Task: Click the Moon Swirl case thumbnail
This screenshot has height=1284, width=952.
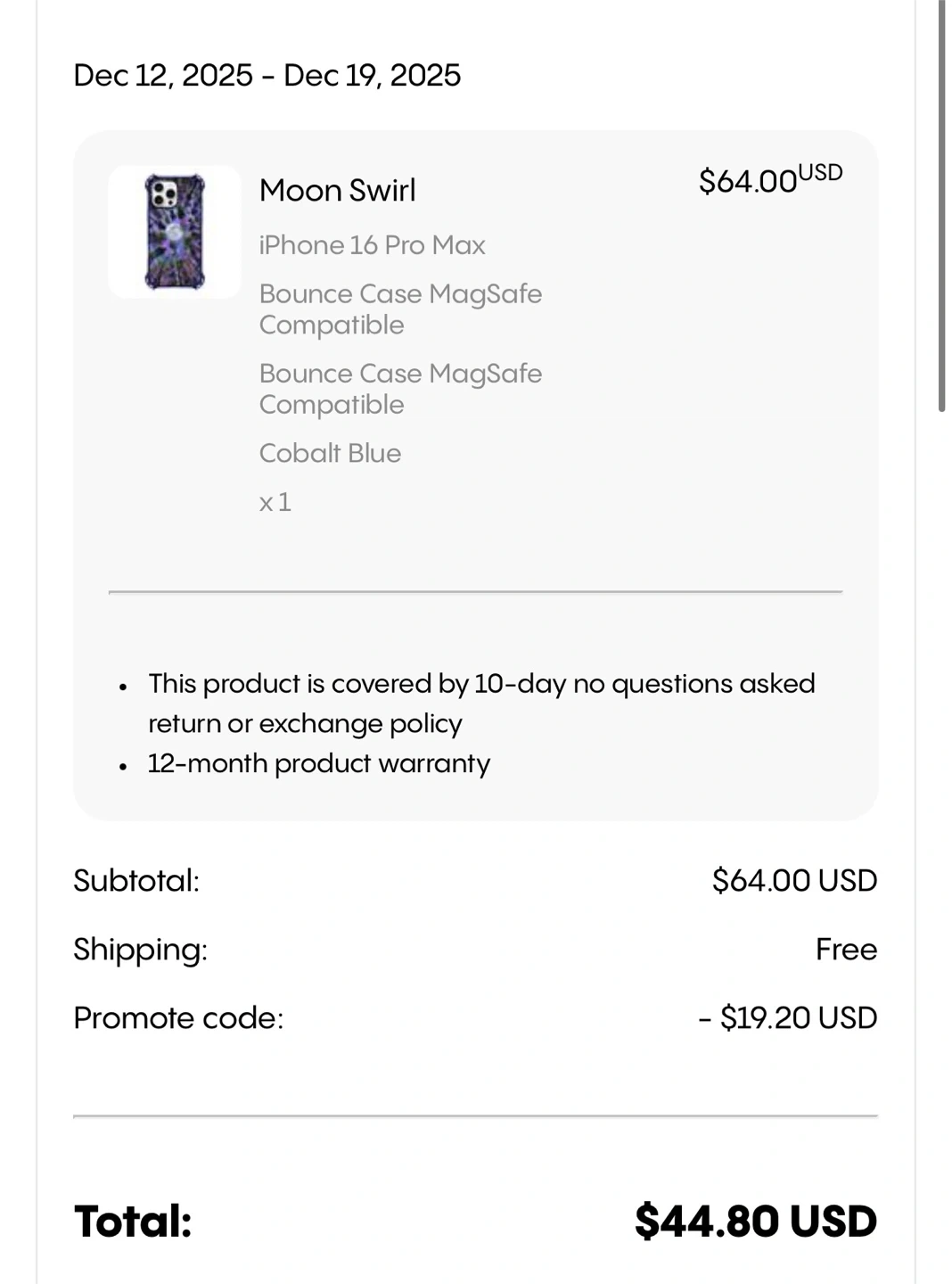Action: 175,232
